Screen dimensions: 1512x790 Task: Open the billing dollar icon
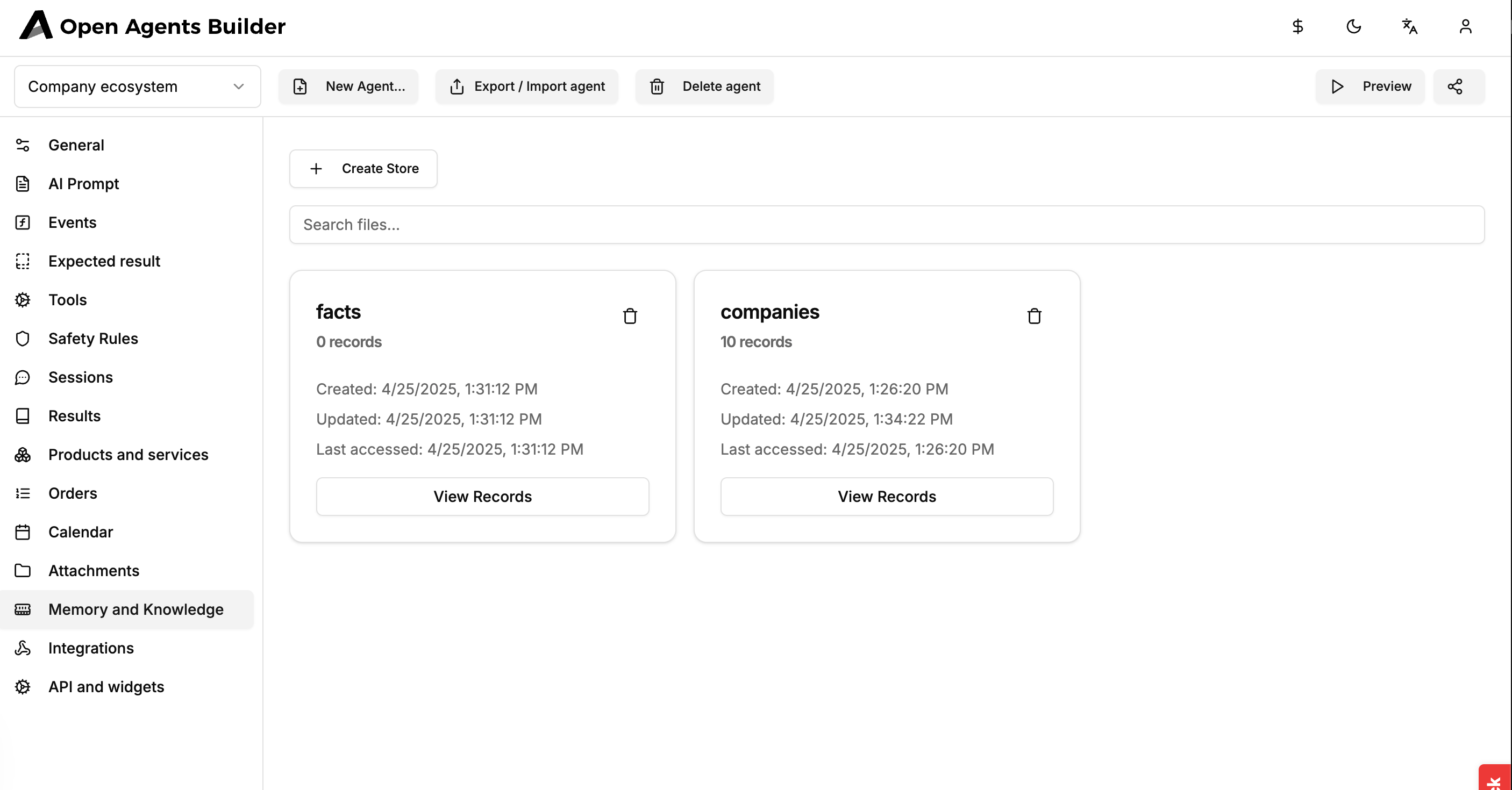[x=1298, y=26]
